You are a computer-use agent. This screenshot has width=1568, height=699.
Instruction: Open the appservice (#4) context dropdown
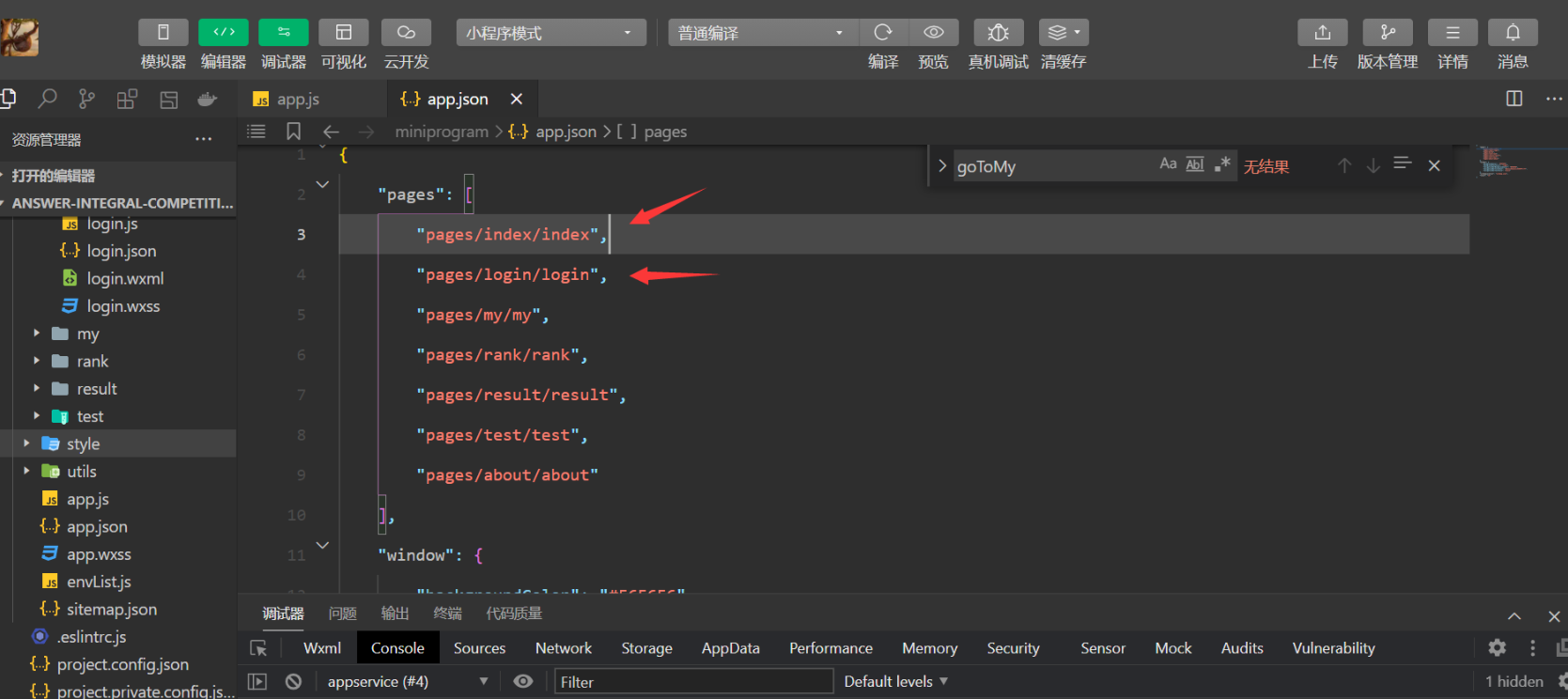407,681
